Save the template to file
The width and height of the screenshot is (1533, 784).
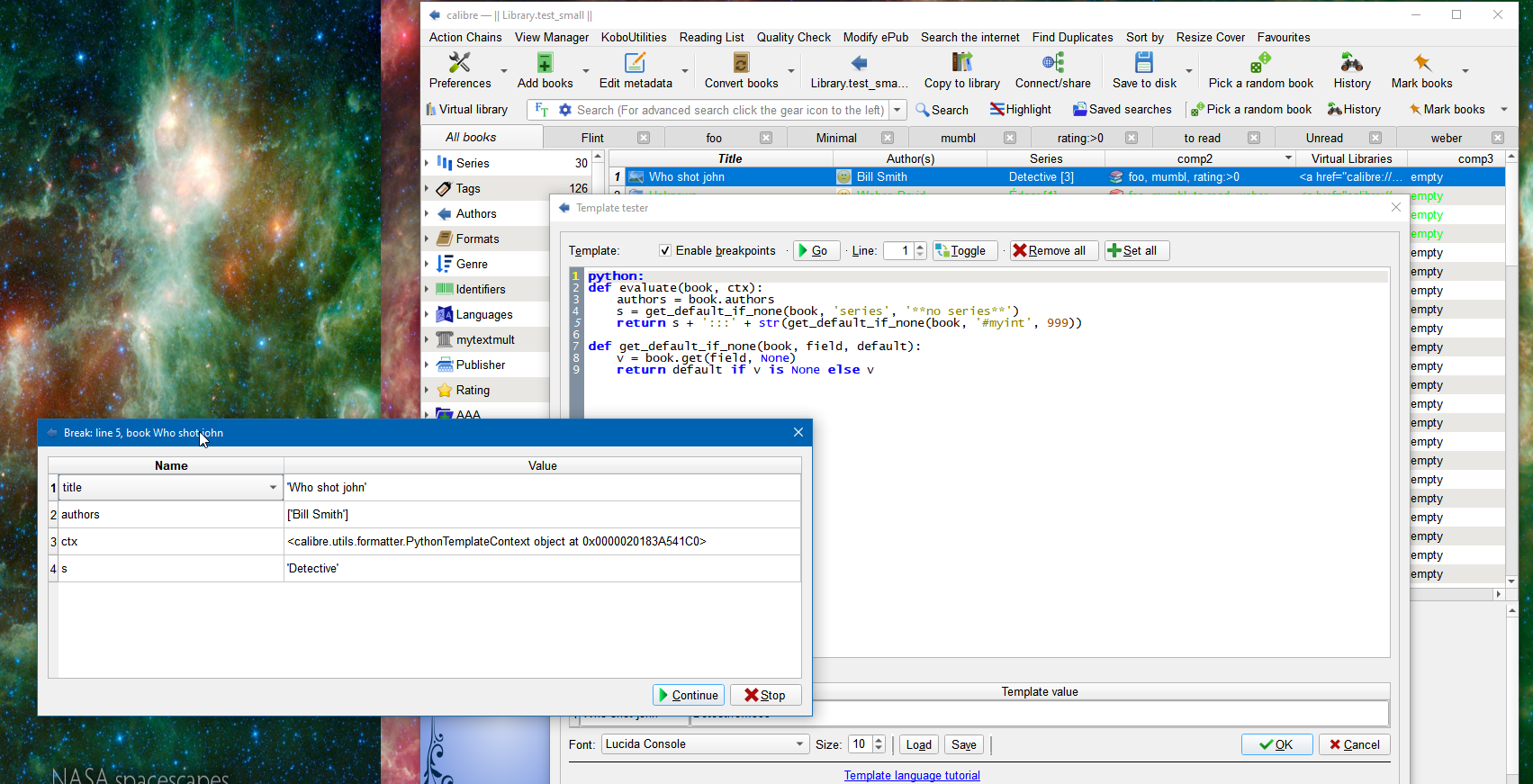point(963,744)
